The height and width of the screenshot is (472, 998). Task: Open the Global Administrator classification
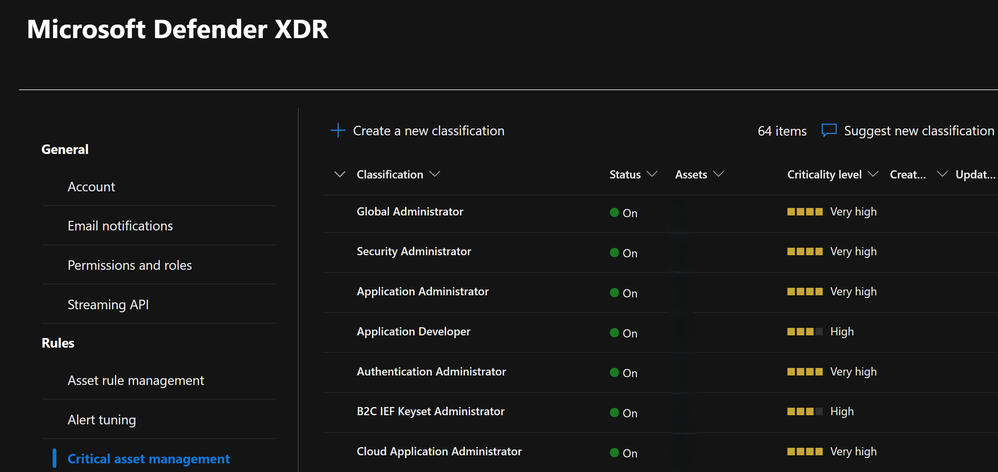click(x=410, y=211)
